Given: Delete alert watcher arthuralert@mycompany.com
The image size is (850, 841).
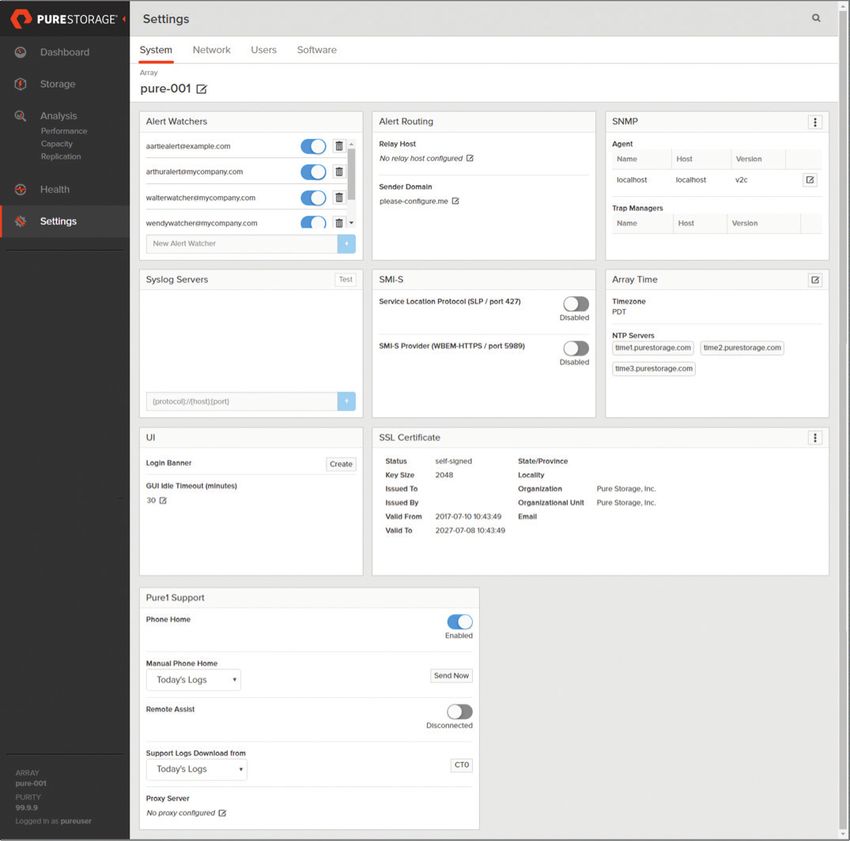Looking at the screenshot, I should pyautogui.click(x=339, y=171).
